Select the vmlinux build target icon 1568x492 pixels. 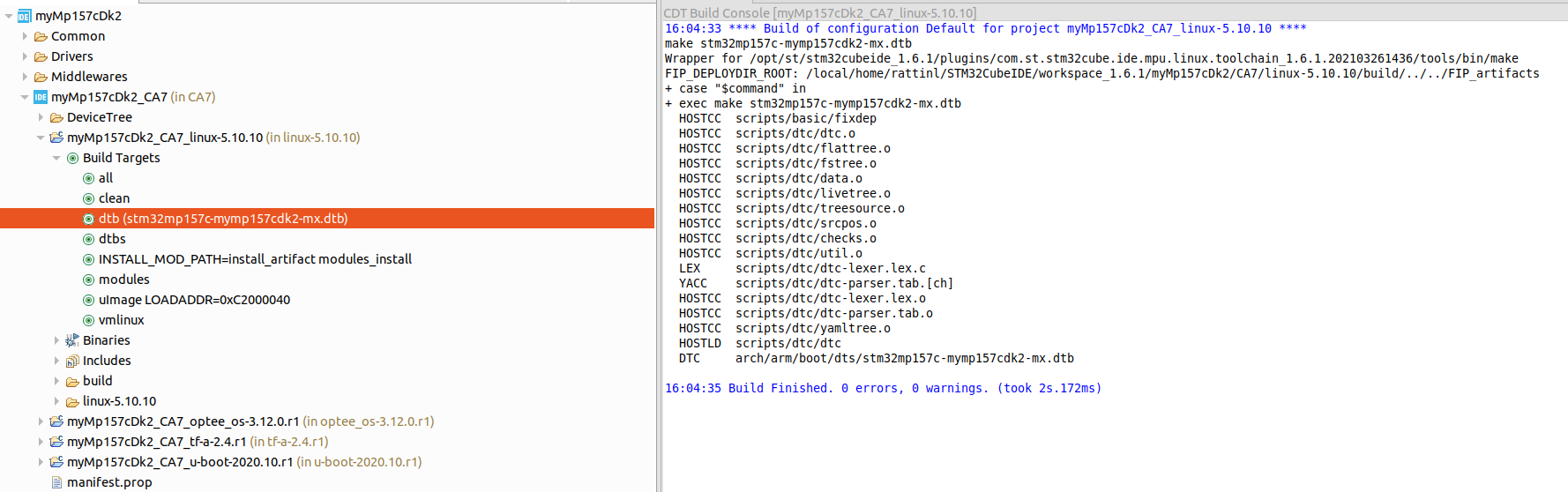88,320
